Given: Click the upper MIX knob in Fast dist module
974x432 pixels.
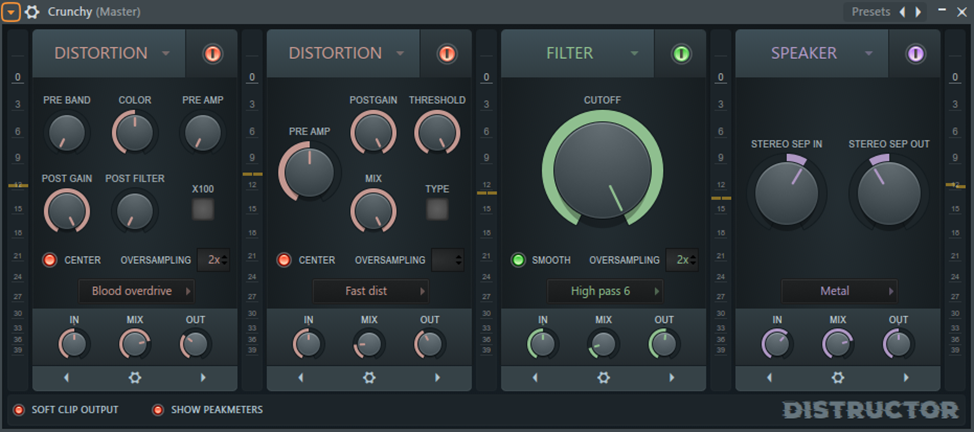Looking at the screenshot, I should (373, 211).
